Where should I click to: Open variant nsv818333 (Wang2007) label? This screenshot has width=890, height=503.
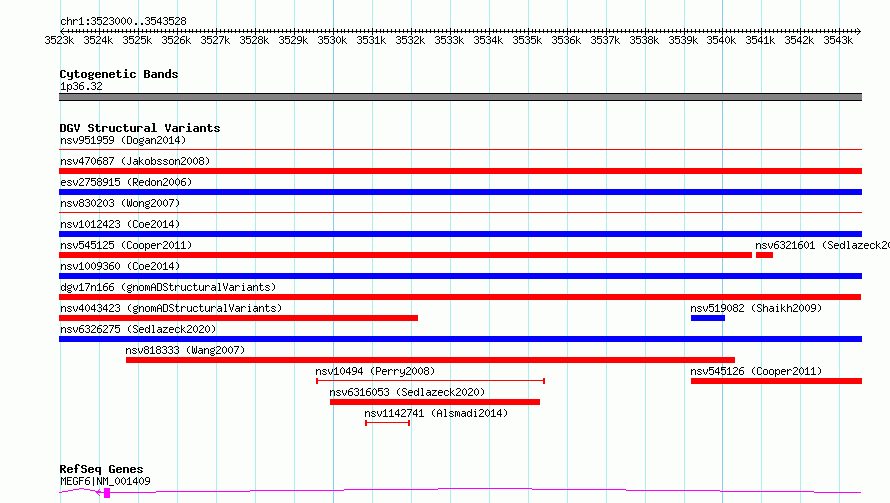(x=185, y=350)
